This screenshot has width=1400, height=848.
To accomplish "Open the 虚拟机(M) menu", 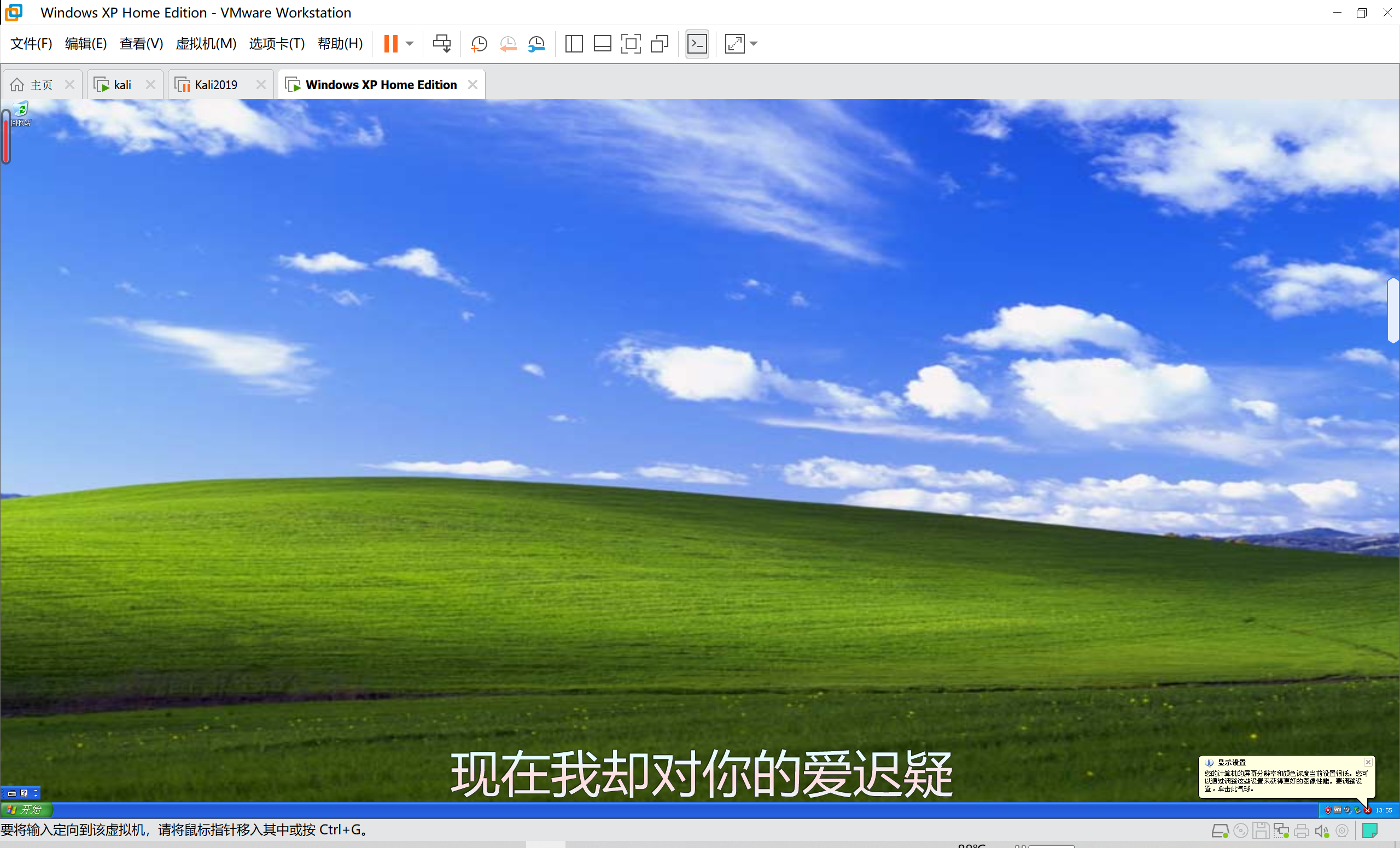I will click(206, 44).
